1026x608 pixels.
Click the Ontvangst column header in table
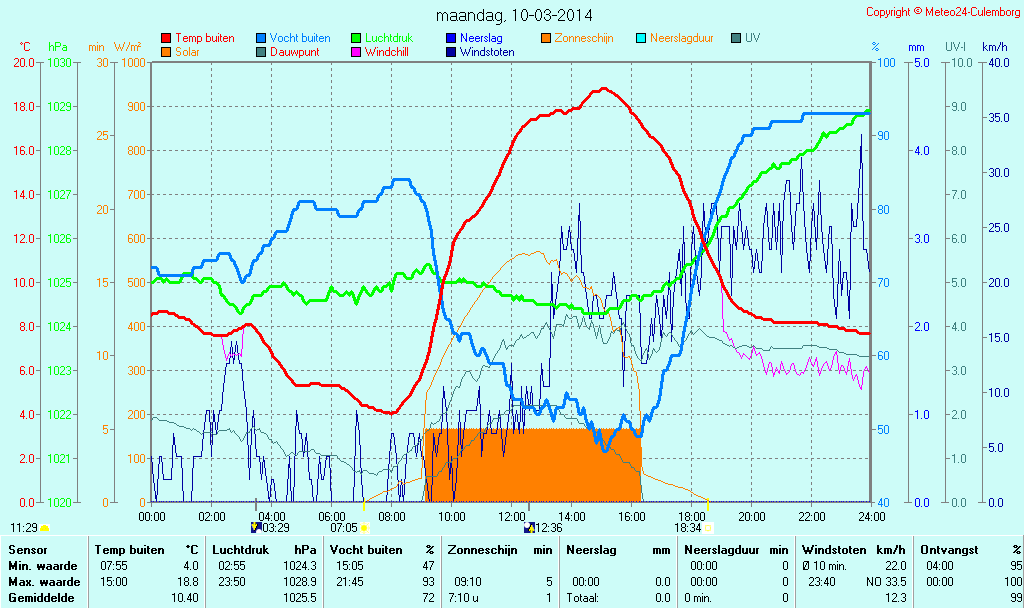(x=944, y=549)
